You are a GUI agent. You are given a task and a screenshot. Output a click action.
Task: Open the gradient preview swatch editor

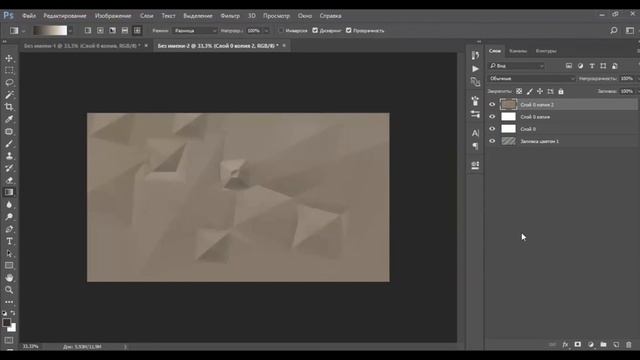pyautogui.click(x=50, y=31)
